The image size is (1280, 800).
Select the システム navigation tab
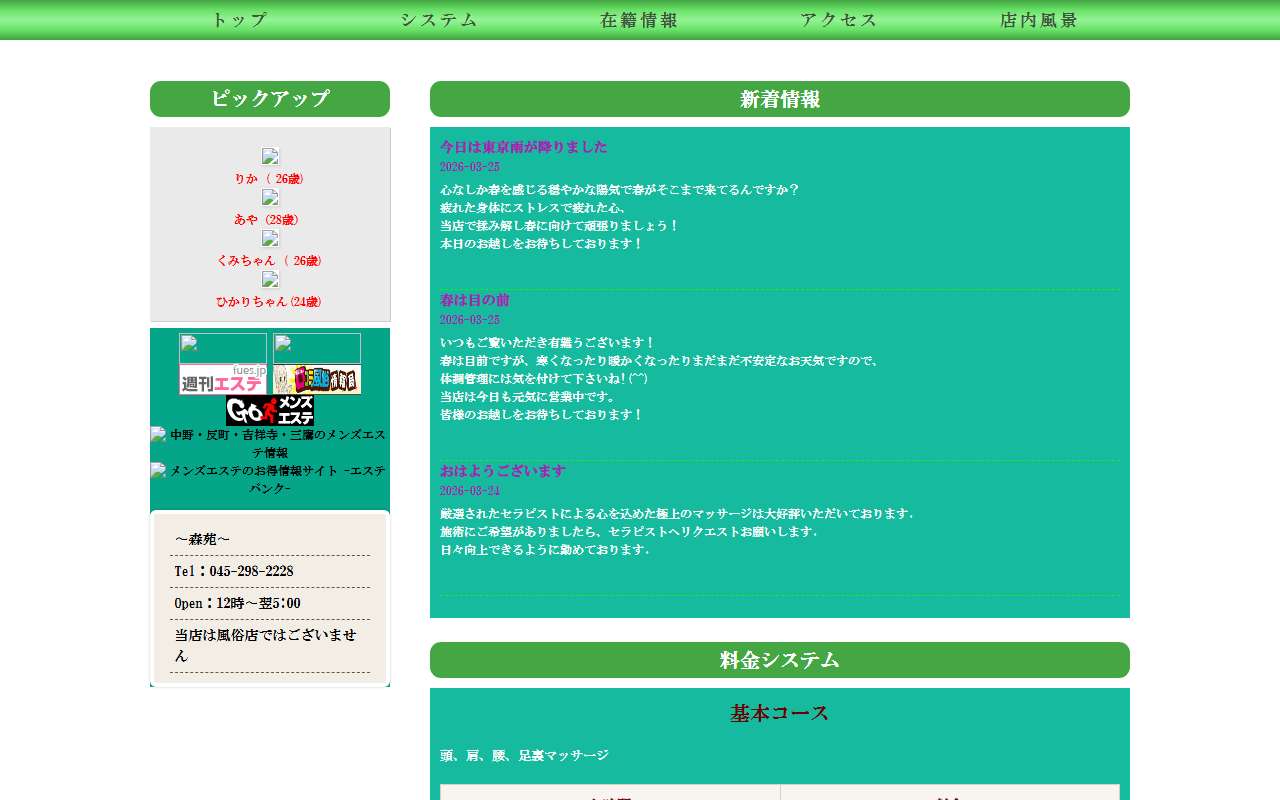(x=438, y=19)
